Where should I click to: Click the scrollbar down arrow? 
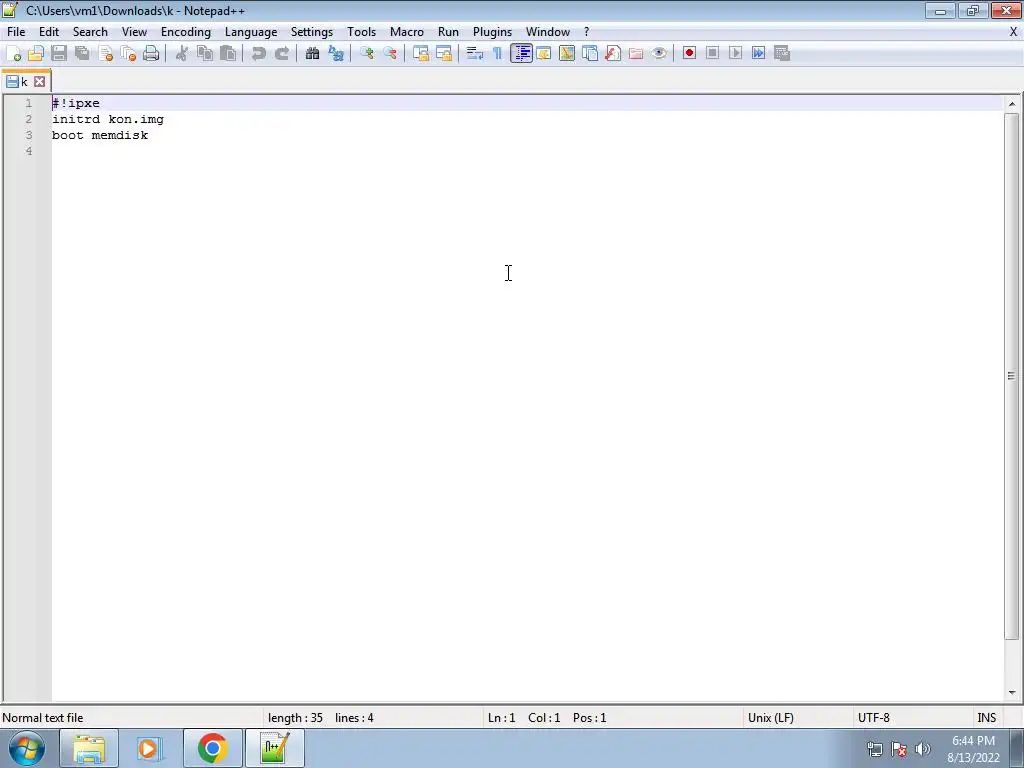pyautogui.click(x=1012, y=693)
